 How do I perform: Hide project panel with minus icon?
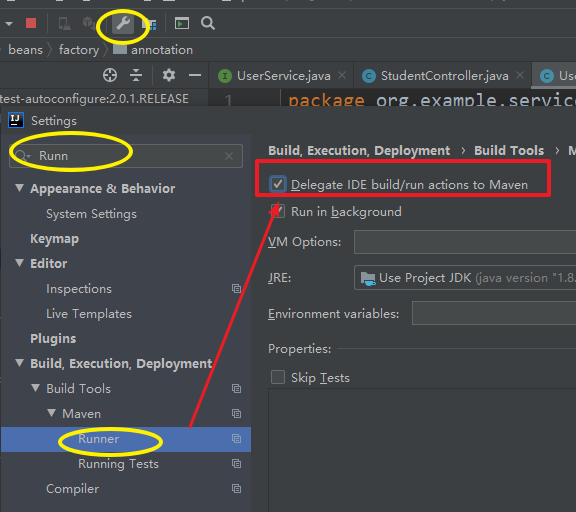(x=195, y=75)
